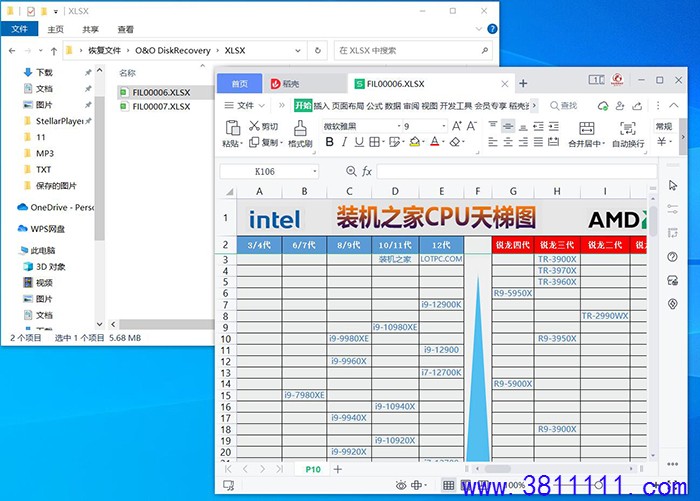Click the red font color A
Image resolution: width=700 pixels, height=501 pixels.
coord(435,142)
